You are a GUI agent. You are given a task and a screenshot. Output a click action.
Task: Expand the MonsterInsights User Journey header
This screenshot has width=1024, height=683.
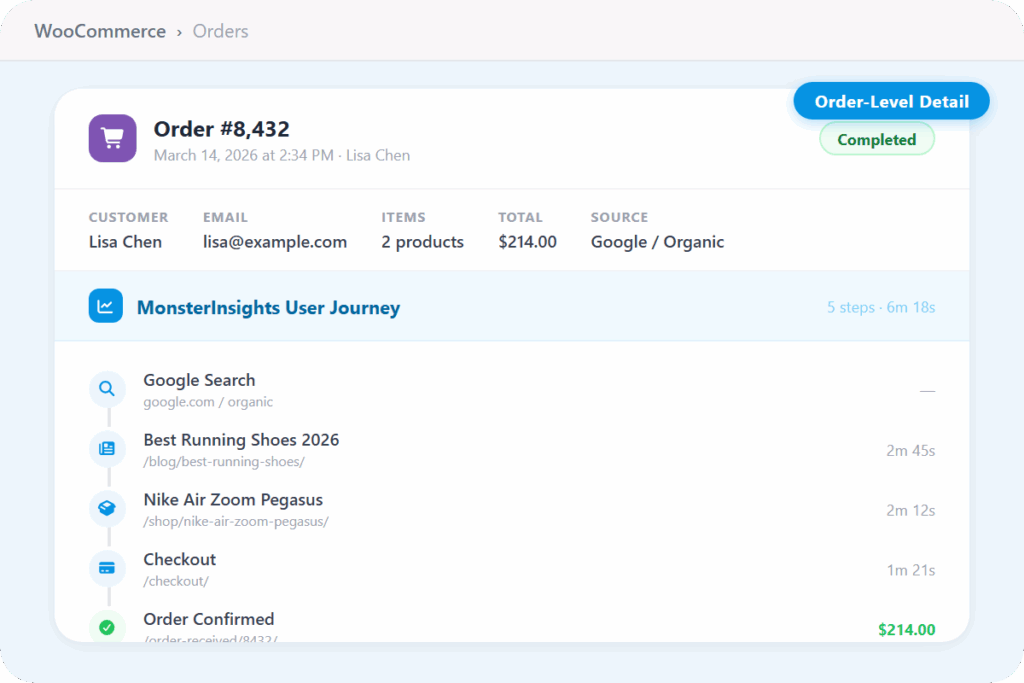click(268, 308)
